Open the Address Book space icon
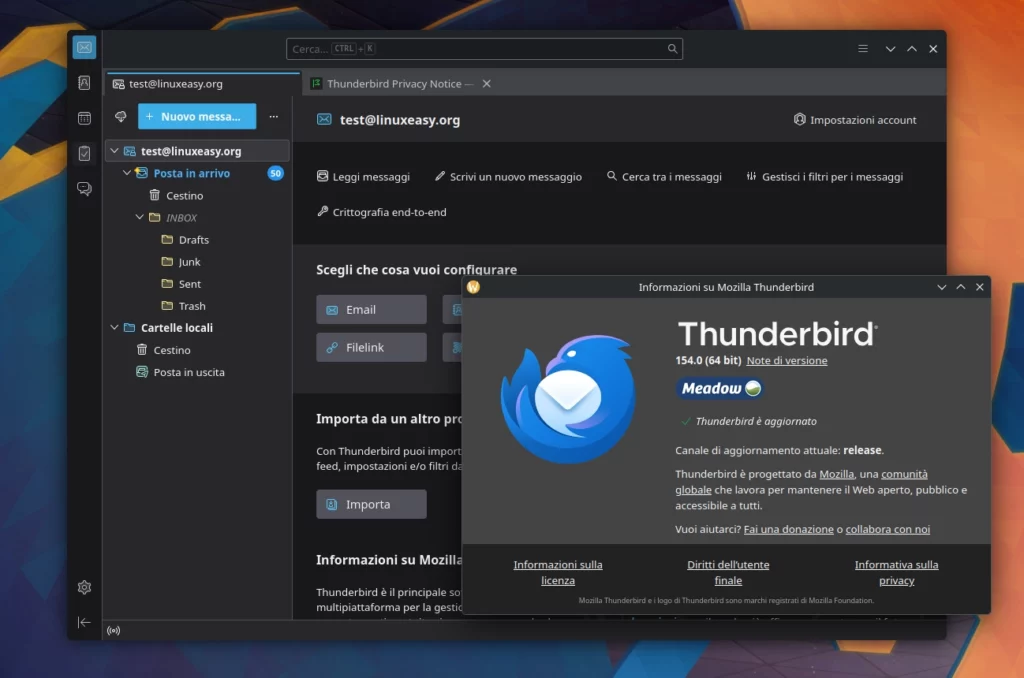 84,83
